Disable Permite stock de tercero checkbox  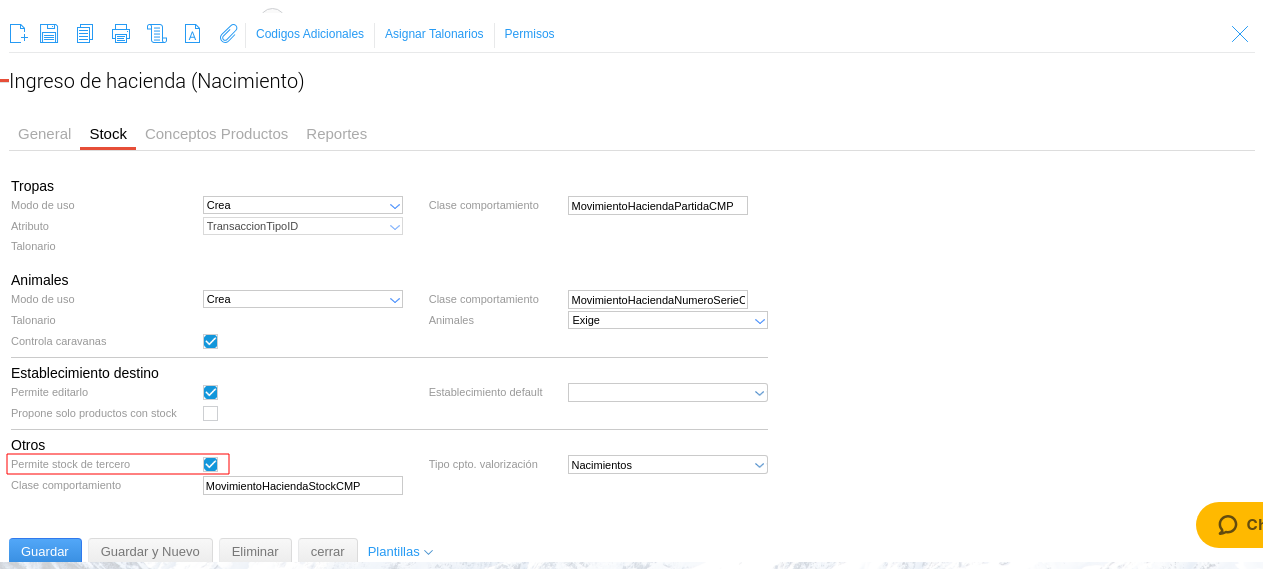click(210, 464)
